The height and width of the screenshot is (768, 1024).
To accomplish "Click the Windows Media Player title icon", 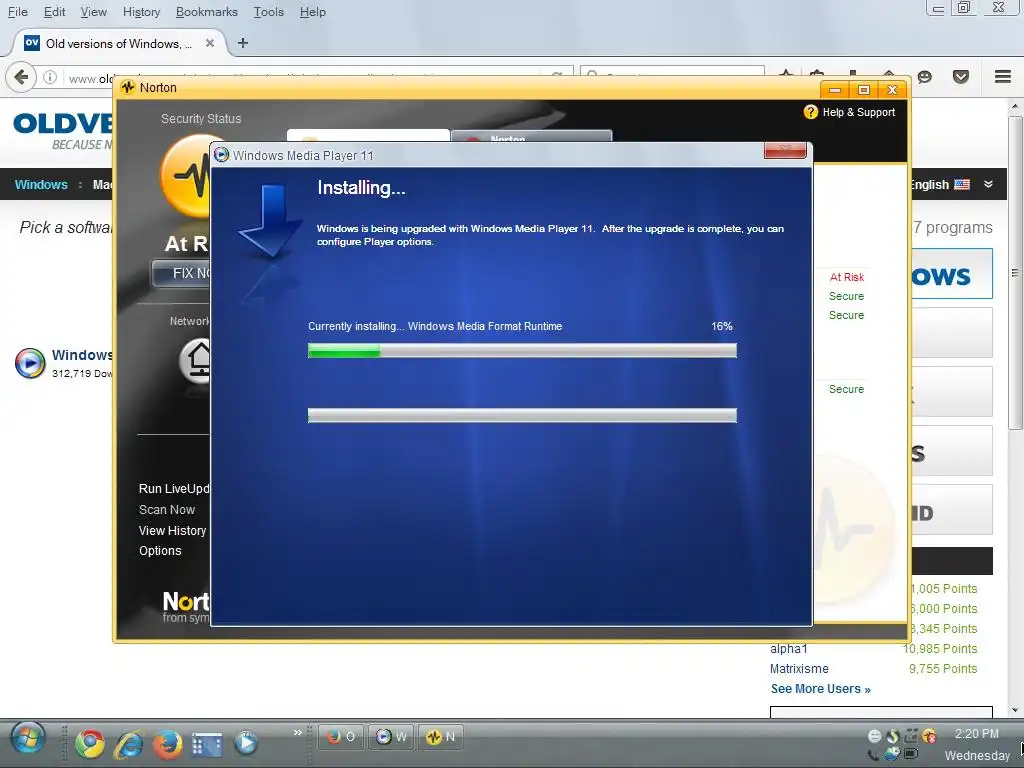I will tap(221, 155).
